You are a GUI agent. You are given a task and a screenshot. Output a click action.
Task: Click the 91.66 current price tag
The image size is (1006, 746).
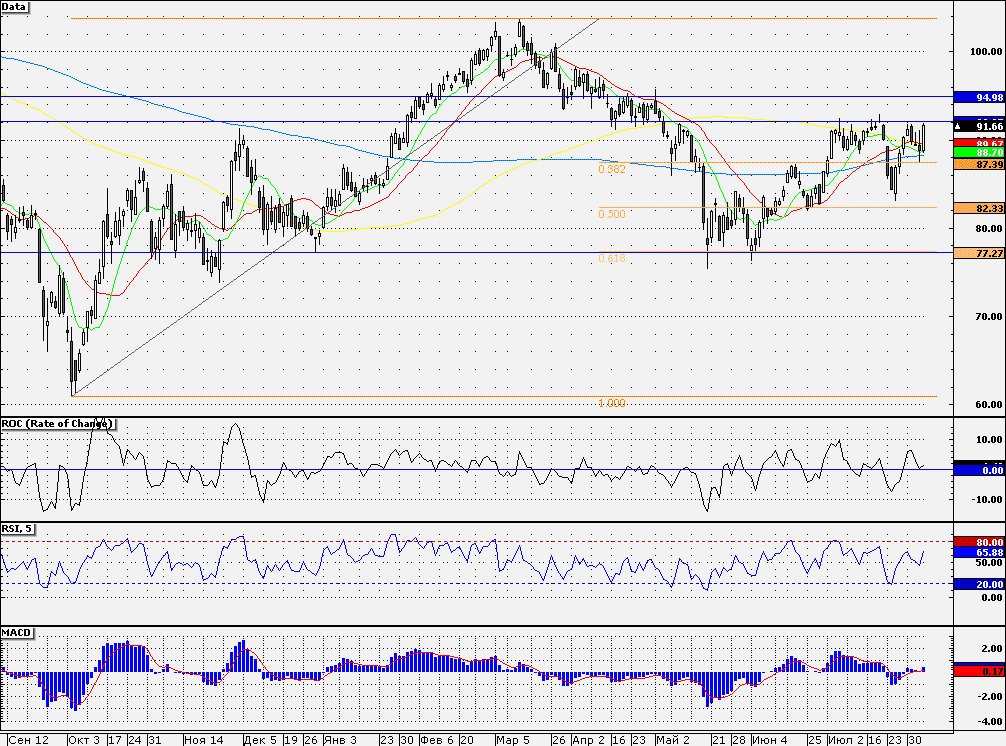pyautogui.click(x=979, y=126)
